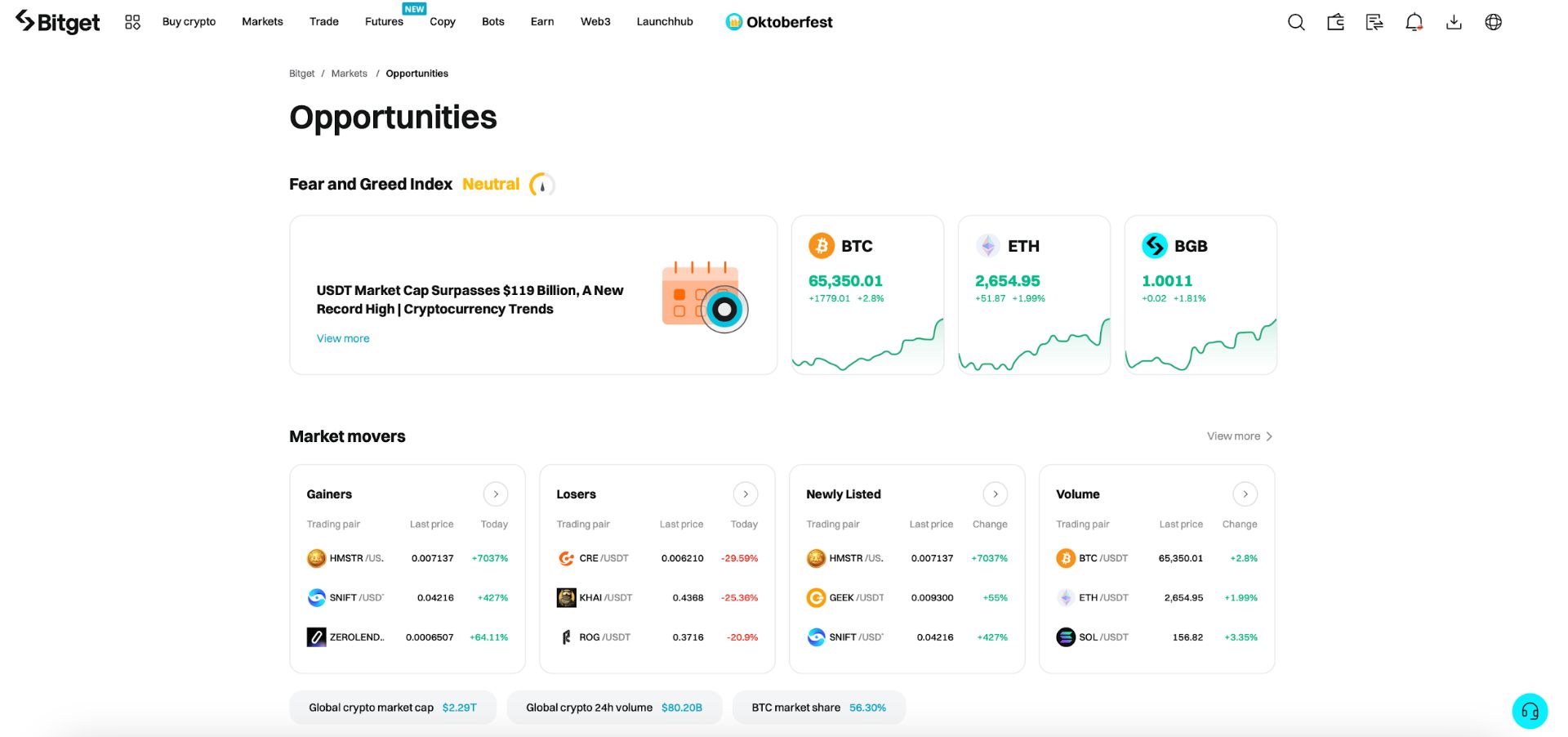This screenshot has width=1568, height=737.
Task: Click the Neutral index label
Action: [491, 185]
